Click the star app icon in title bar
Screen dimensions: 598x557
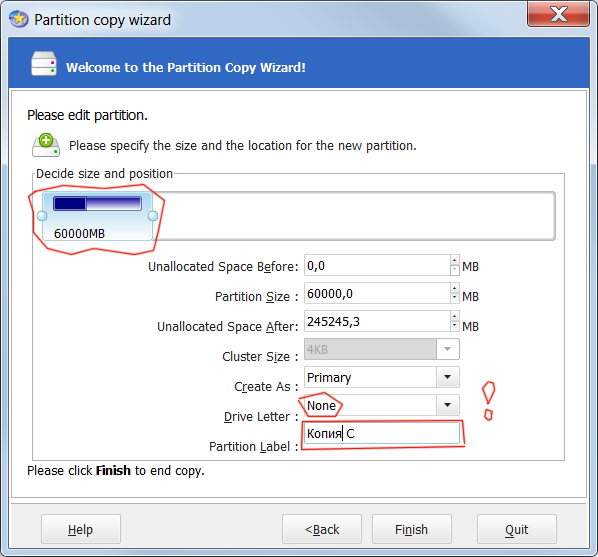[x=19, y=19]
